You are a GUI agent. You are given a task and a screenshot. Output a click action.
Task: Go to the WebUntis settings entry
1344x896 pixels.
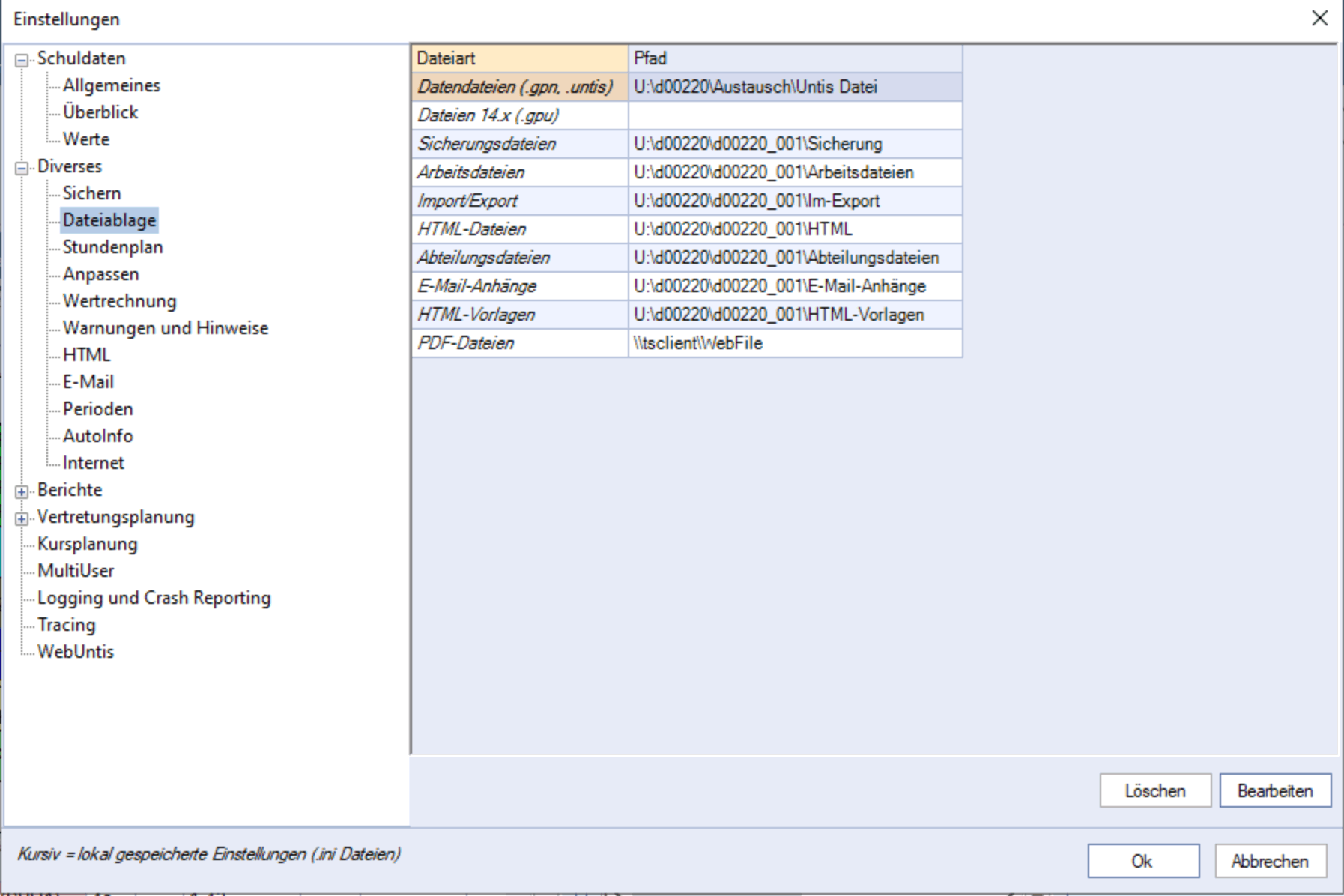(x=76, y=652)
